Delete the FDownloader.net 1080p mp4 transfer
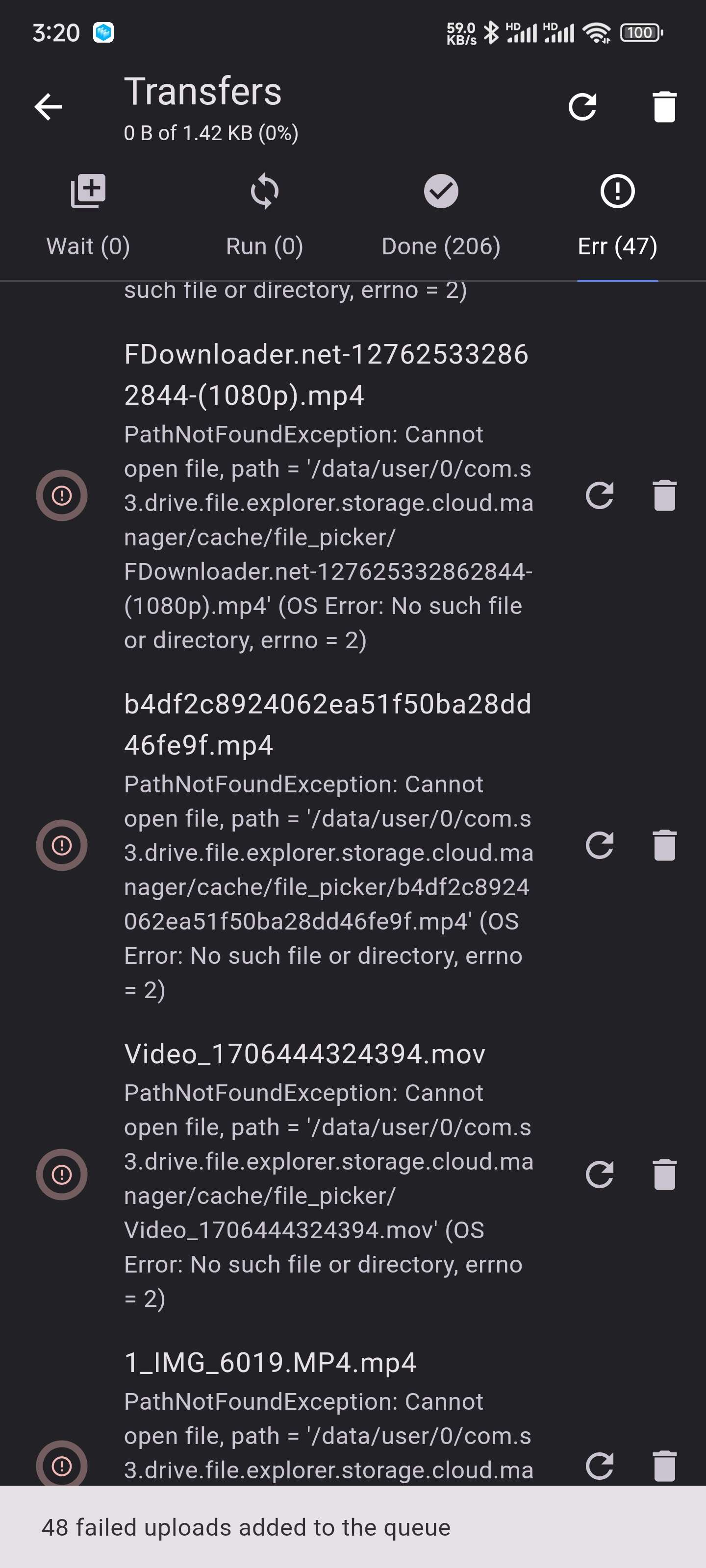The height and width of the screenshot is (1568, 706). click(664, 495)
